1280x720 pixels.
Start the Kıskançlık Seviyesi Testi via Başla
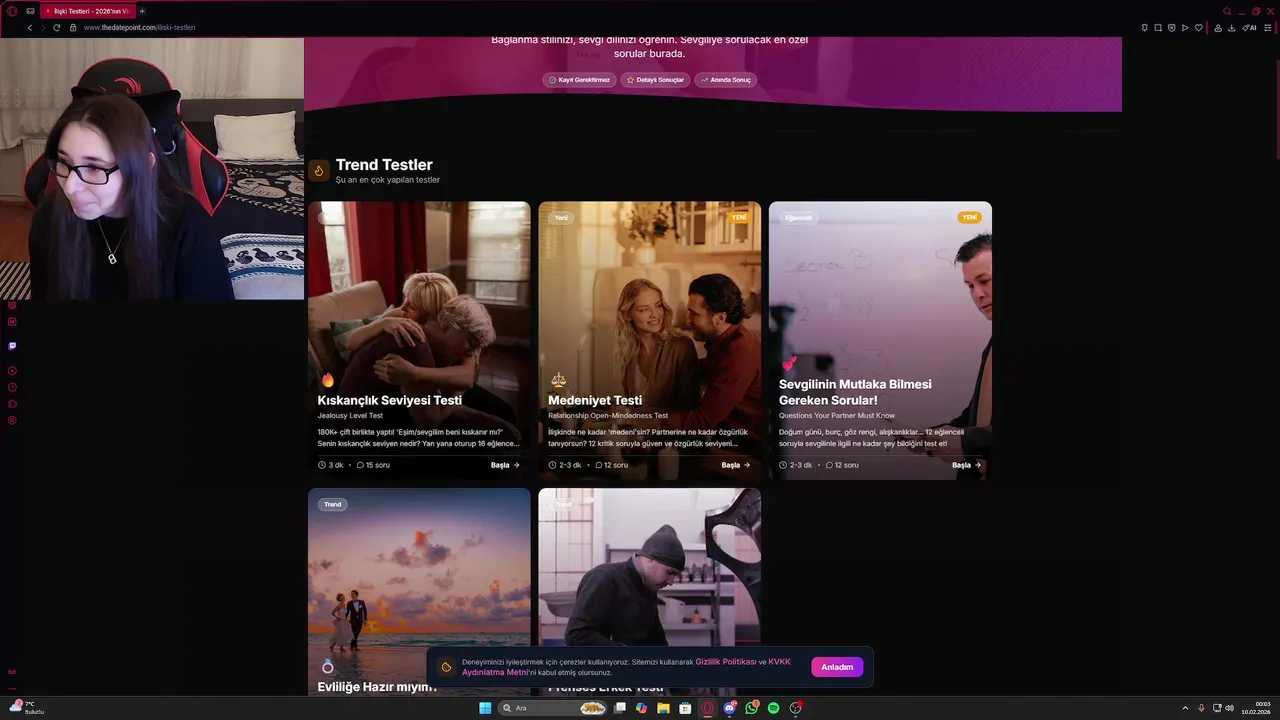(x=505, y=465)
